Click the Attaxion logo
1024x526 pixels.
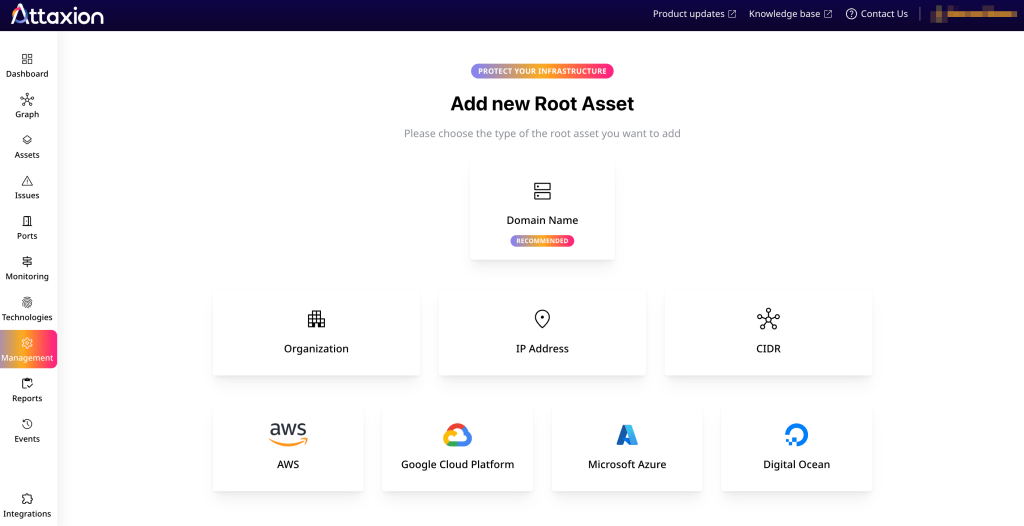coord(57,14)
